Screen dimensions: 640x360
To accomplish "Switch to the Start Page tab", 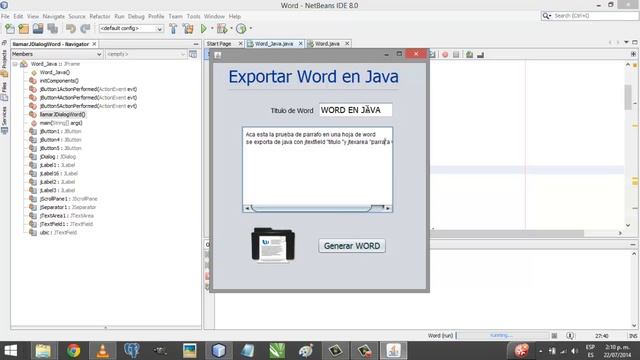I will click(219, 44).
